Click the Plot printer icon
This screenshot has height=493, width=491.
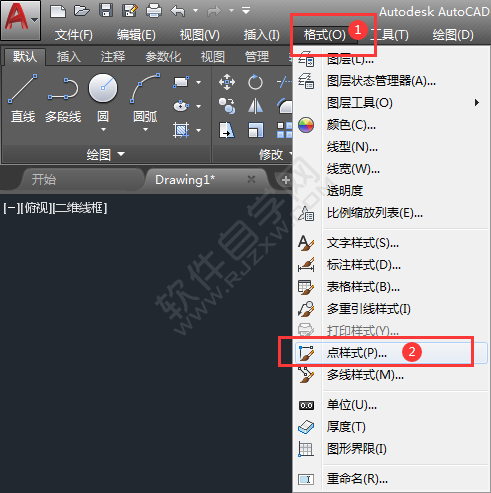[x=154, y=11]
